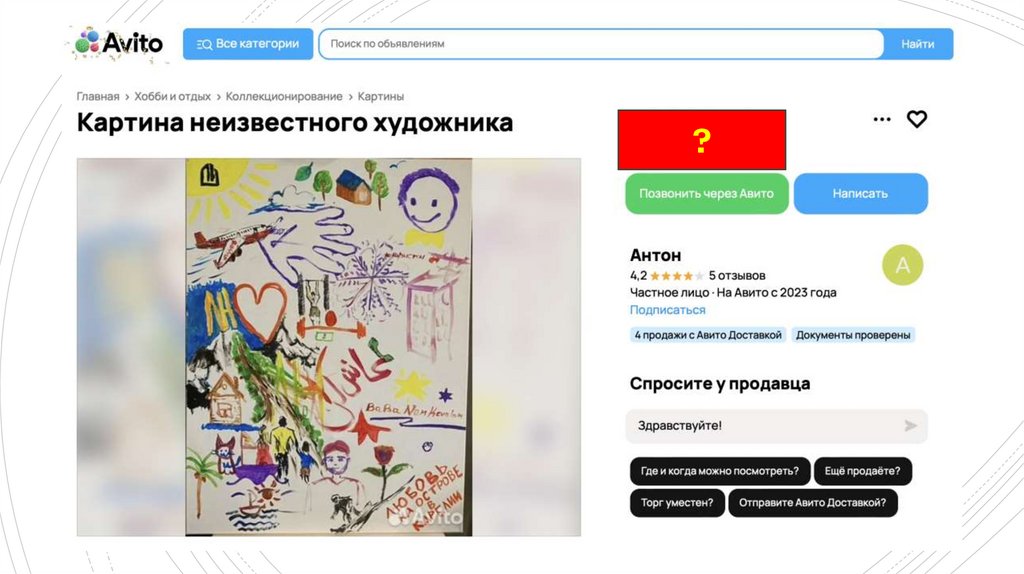Click the Найти search button
Image resolution: width=1024 pixels, height=574 pixels.
pos(918,44)
